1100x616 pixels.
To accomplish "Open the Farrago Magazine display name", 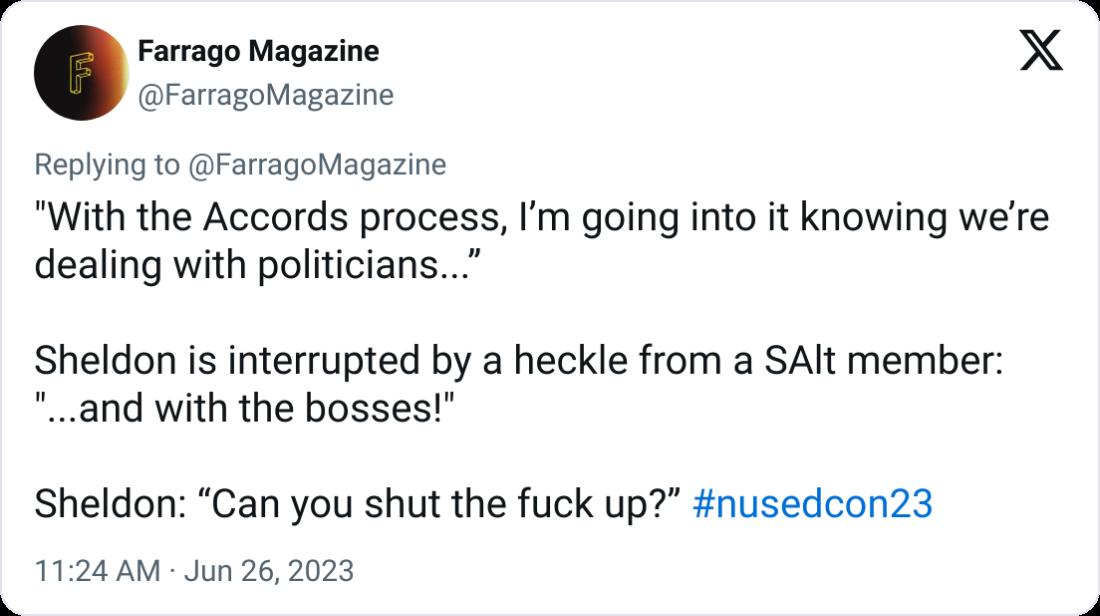I will point(257,51).
